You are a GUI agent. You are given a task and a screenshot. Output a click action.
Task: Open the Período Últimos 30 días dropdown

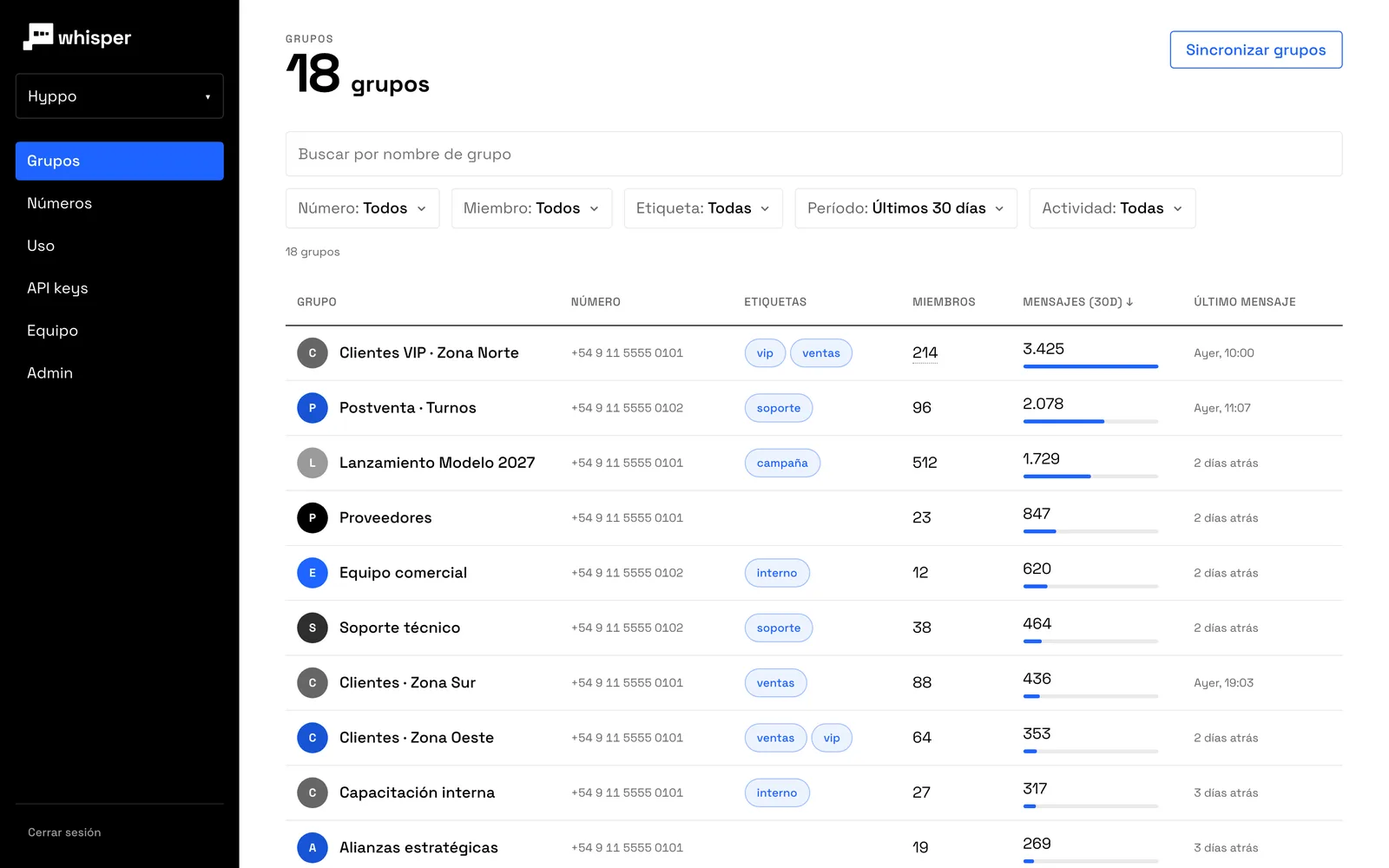point(905,208)
